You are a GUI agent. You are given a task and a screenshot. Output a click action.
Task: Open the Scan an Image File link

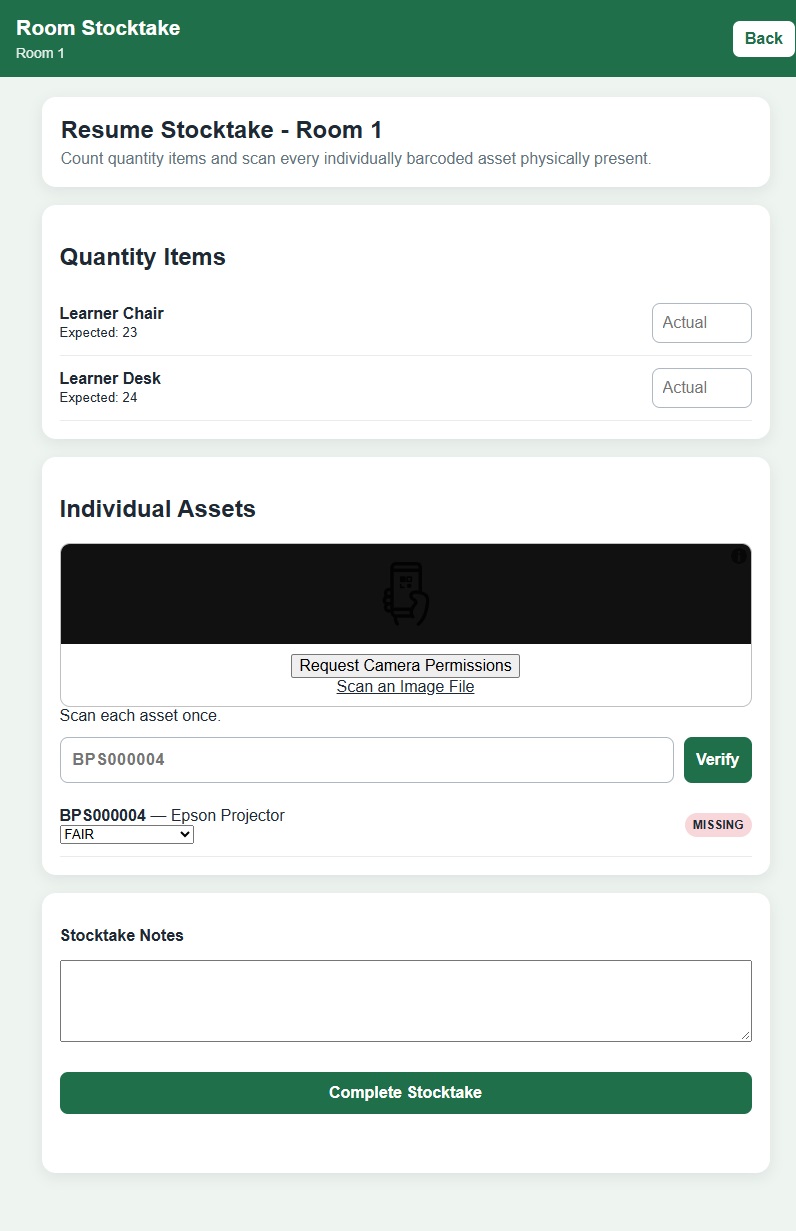click(x=405, y=687)
